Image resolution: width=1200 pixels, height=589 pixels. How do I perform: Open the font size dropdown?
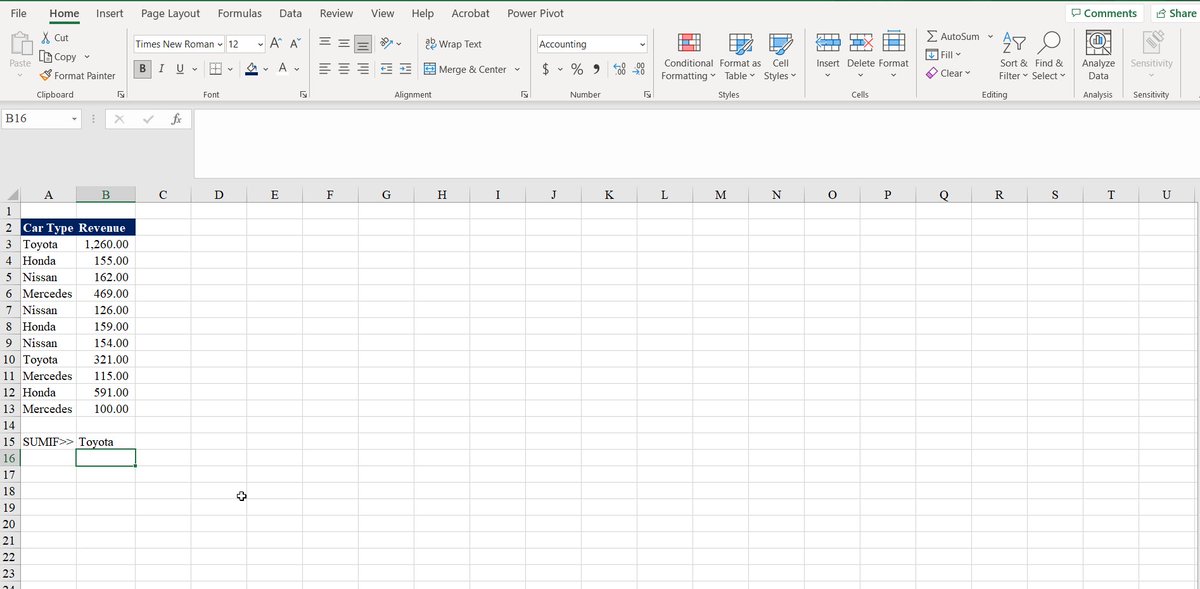[x=261, y=44]
